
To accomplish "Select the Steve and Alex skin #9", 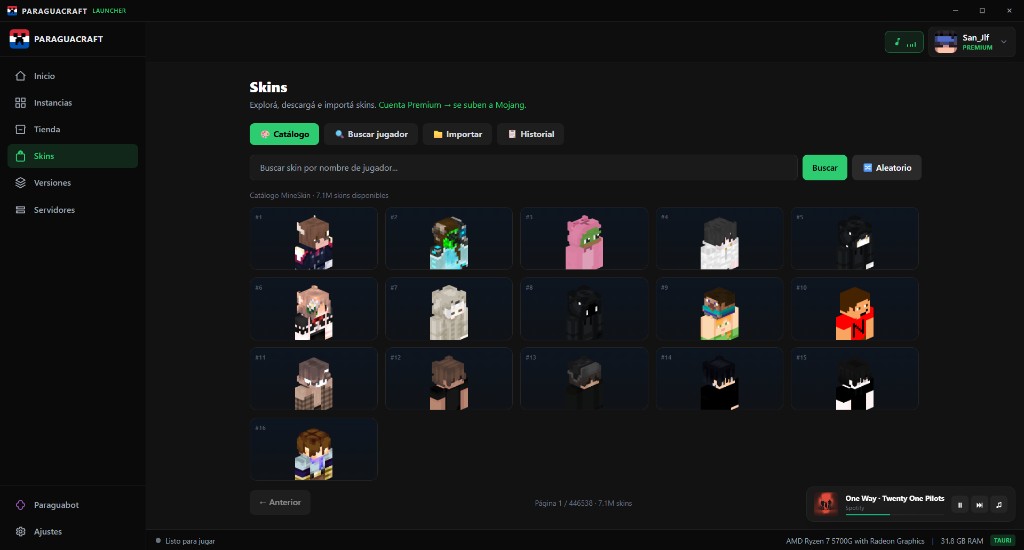I will tap(719, 309).
